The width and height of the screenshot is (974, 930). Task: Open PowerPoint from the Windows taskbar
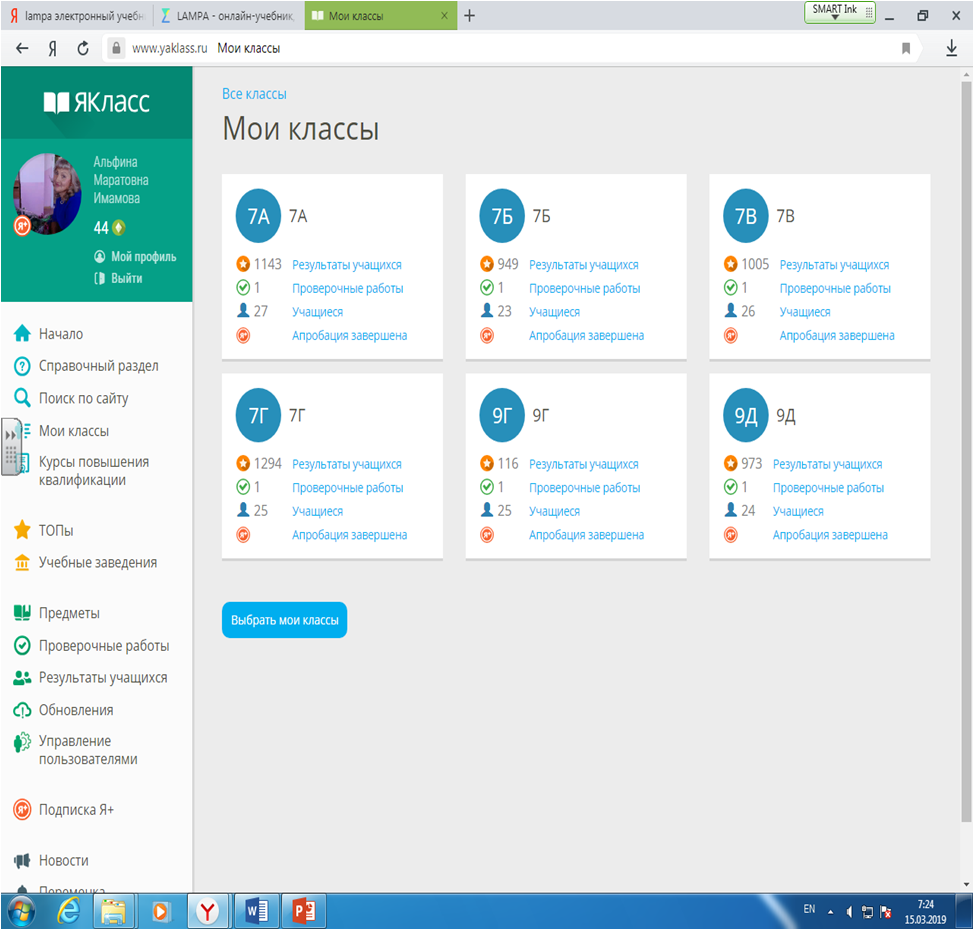pos(304,911)
